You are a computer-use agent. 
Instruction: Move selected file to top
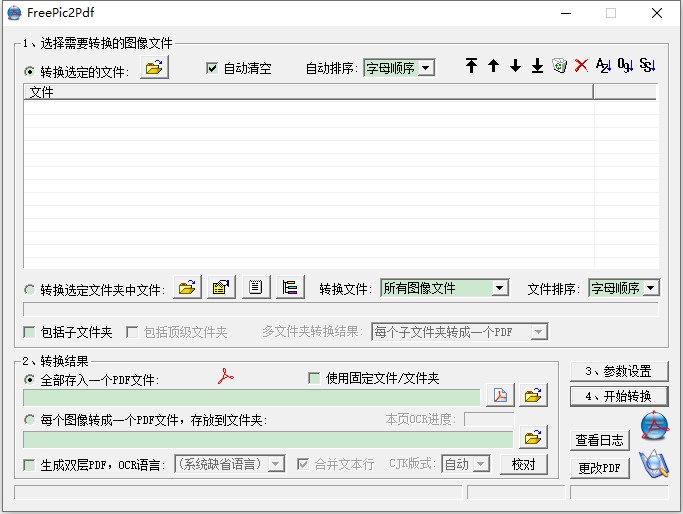(x=471, y=66)
